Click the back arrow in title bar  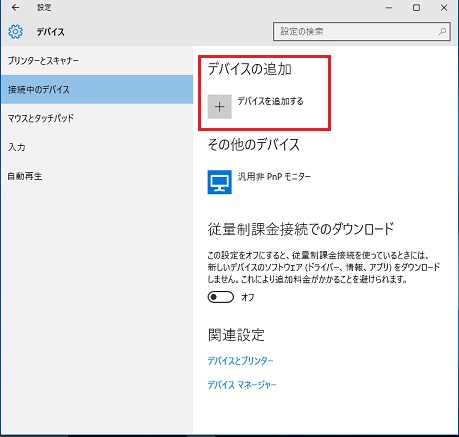click(x=15, y=7)
